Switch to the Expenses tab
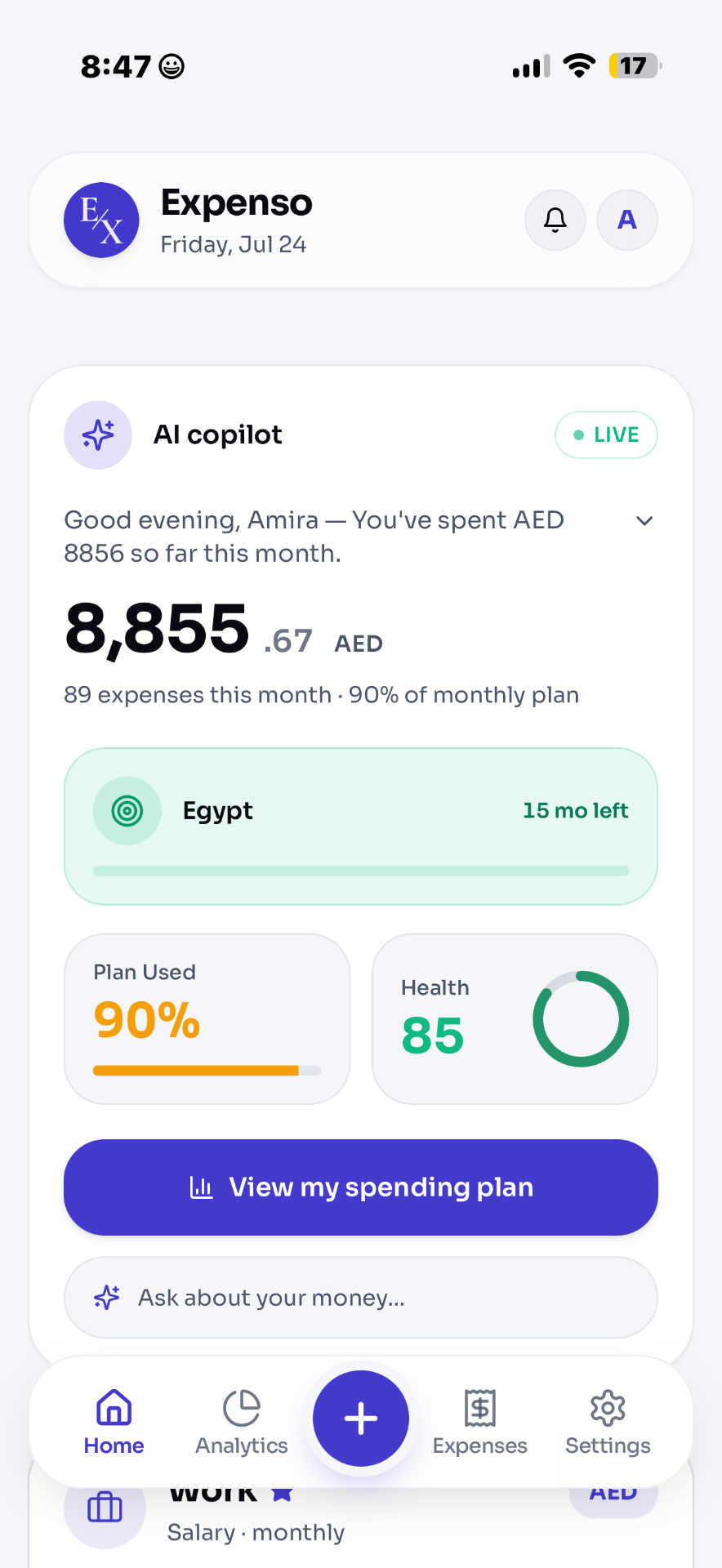Screen dimensions: 722x1568 480,1422
